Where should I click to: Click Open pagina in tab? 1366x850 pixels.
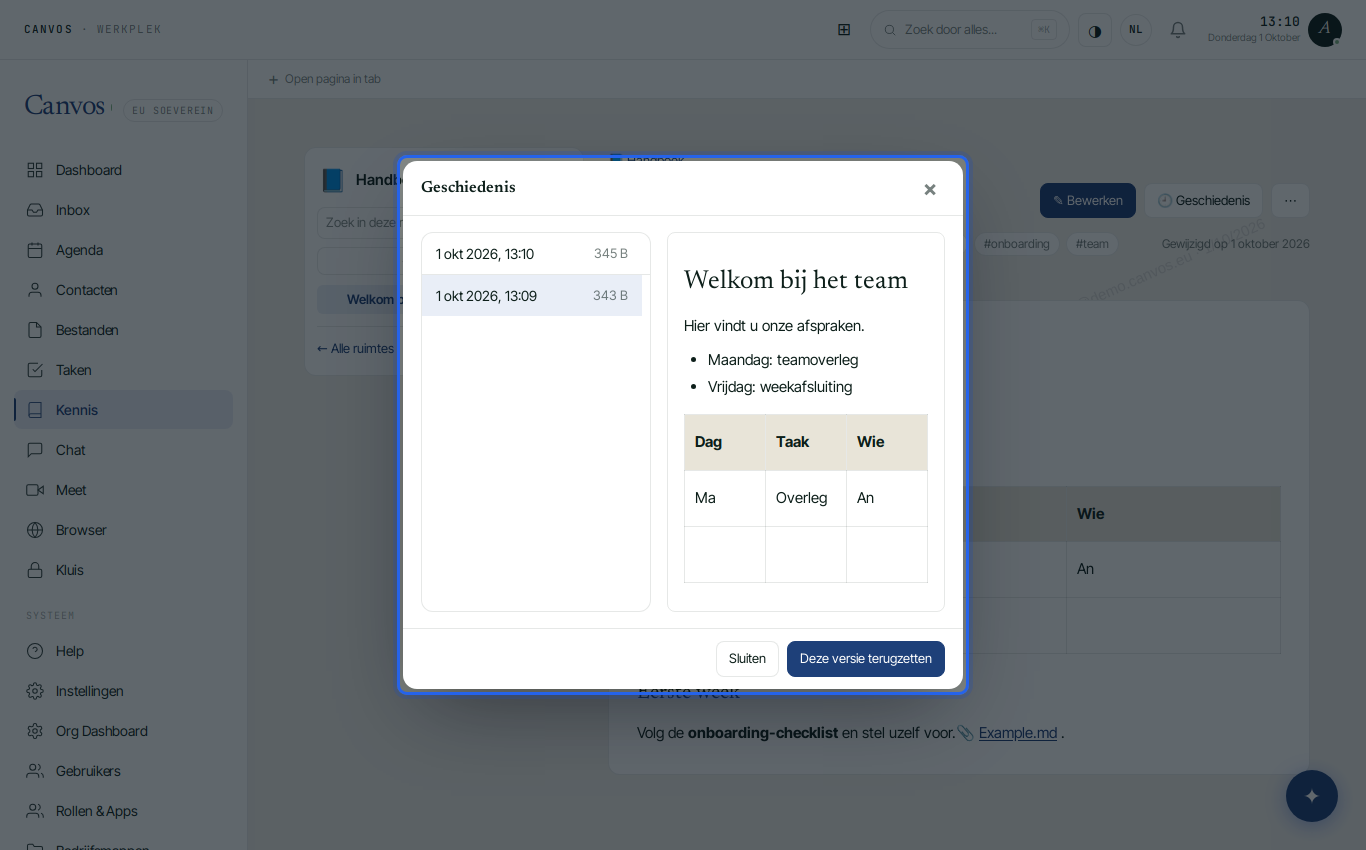(x=324, y=79)
